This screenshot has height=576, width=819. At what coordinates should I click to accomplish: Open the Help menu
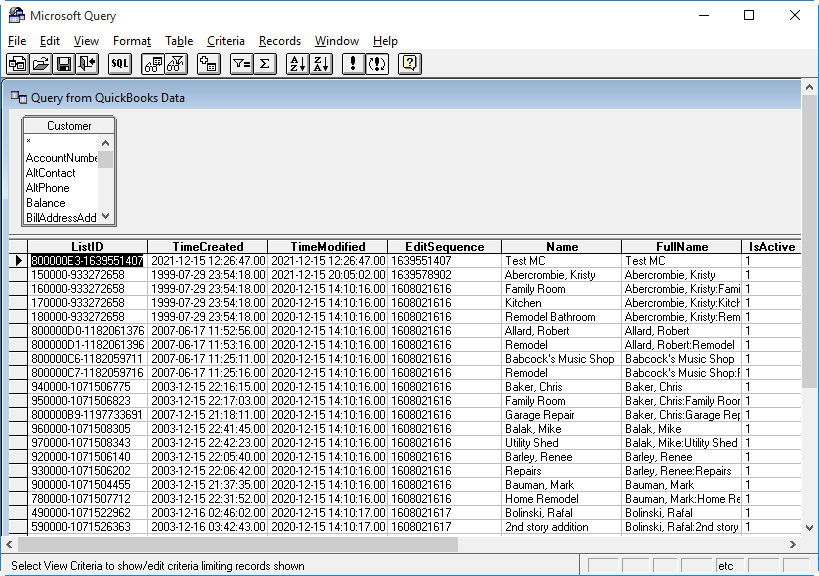click(x=385, y=41)
